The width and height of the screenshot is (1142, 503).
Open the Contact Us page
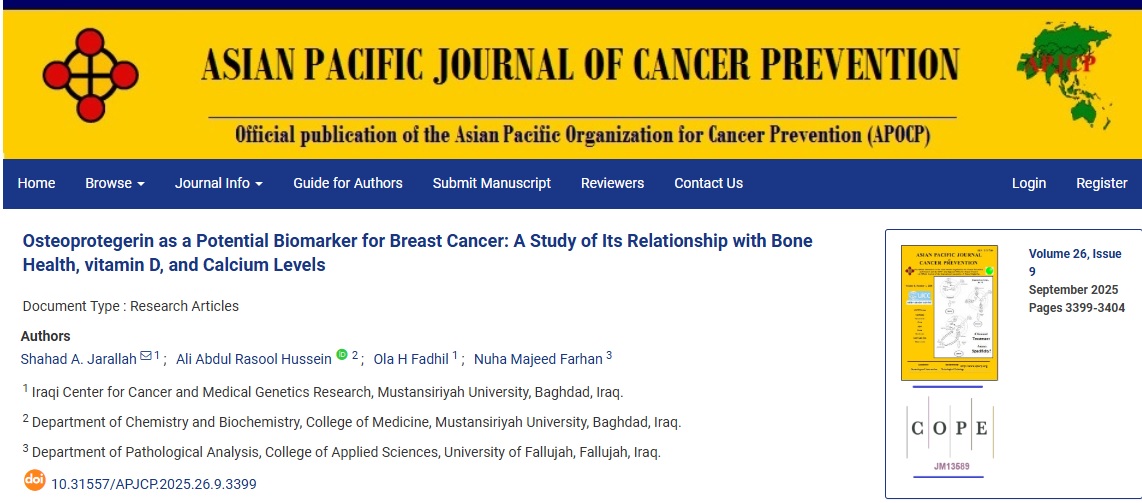click(x=708, y=183)
